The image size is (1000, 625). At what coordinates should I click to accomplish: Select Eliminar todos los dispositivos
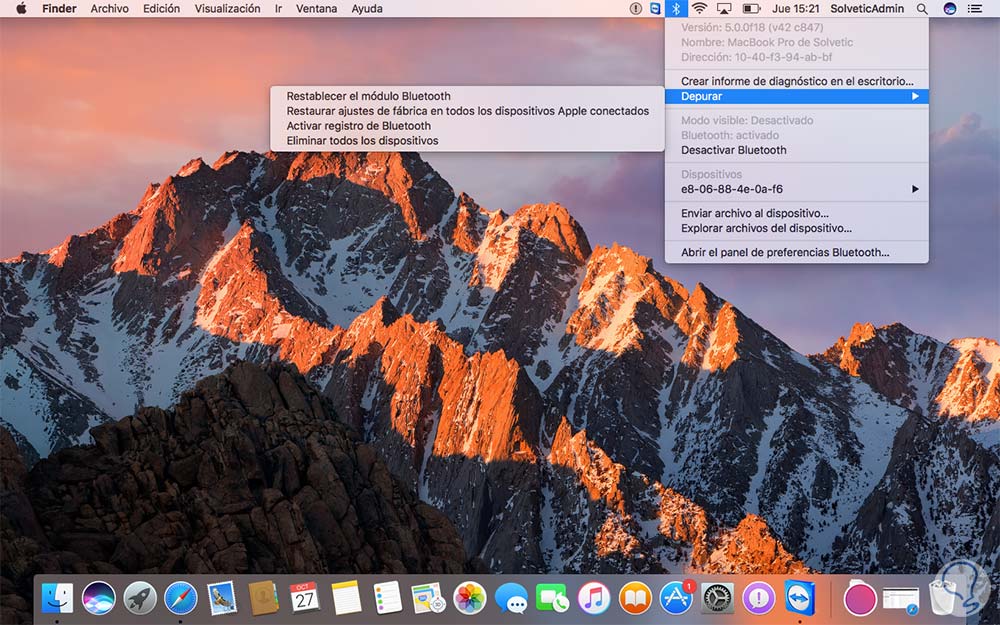click(467, 140)
